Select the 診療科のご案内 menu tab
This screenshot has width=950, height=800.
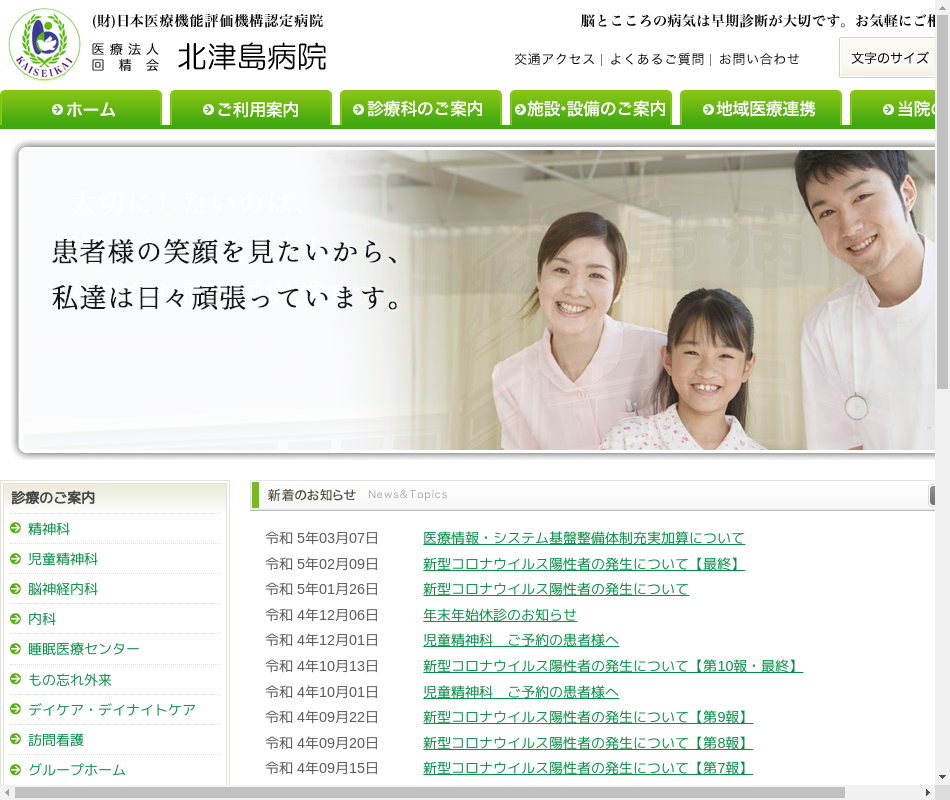pyautogui.click(x=421, y=109)
